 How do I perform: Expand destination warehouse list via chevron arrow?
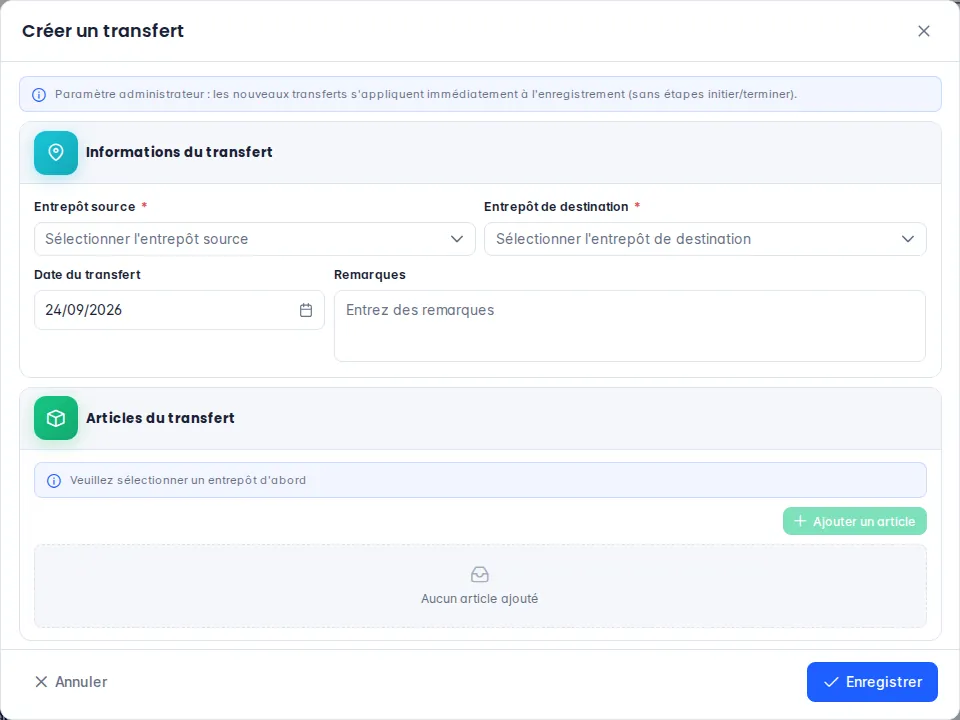[907, 239]
